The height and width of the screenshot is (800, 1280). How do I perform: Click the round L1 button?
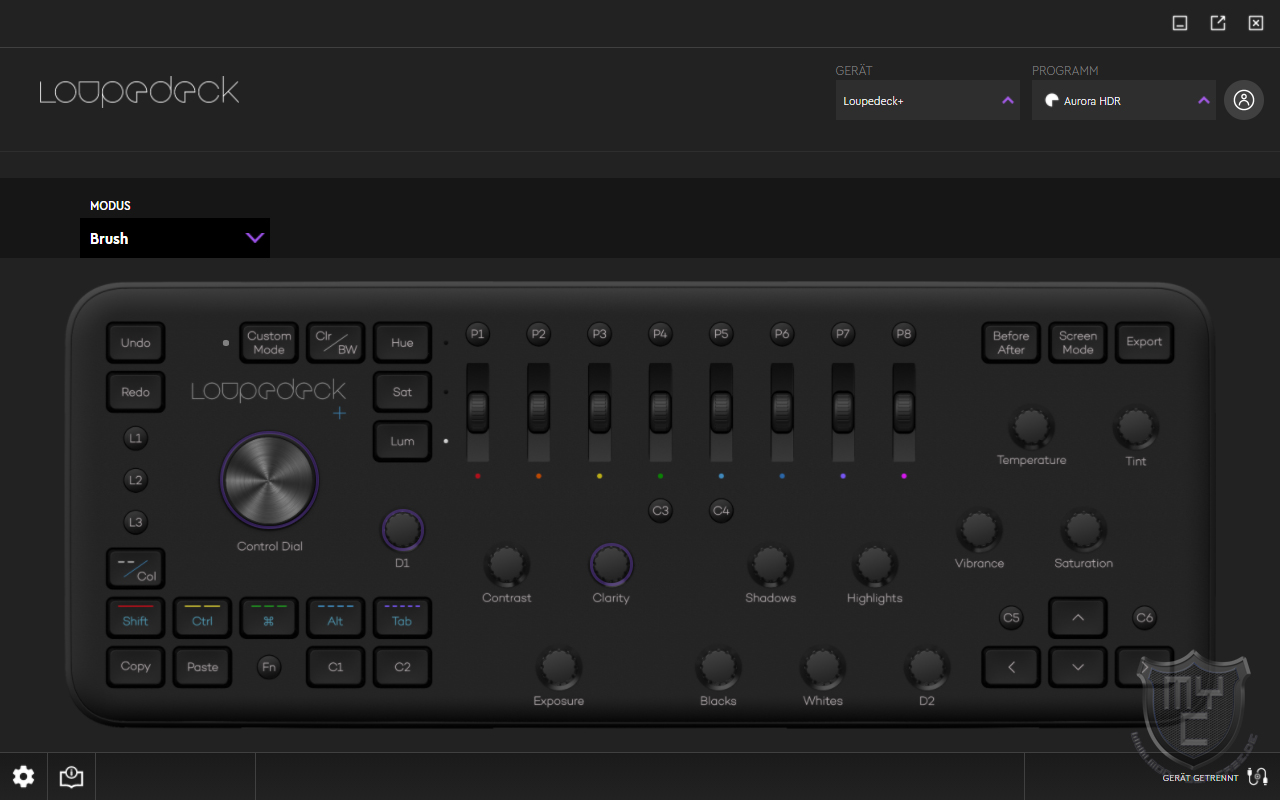(x=136, y=438)
